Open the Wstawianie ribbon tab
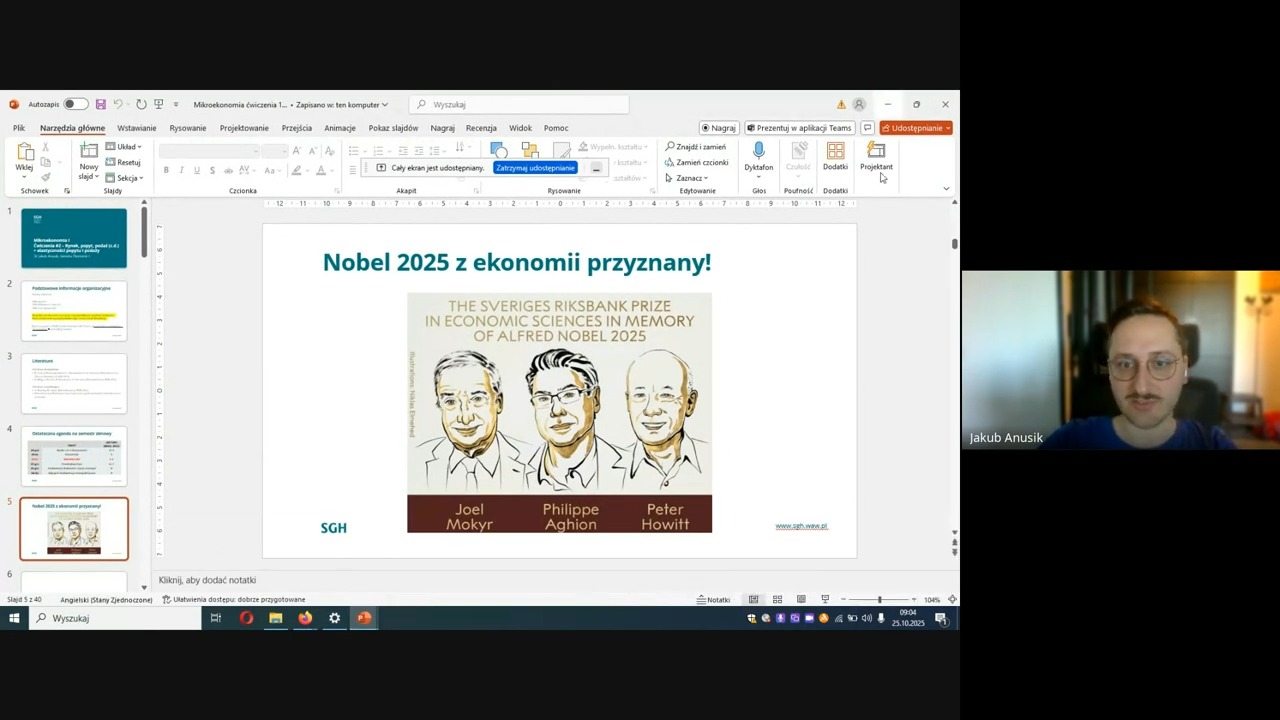This screenshot has width=1280, height=720. (136, 128)
